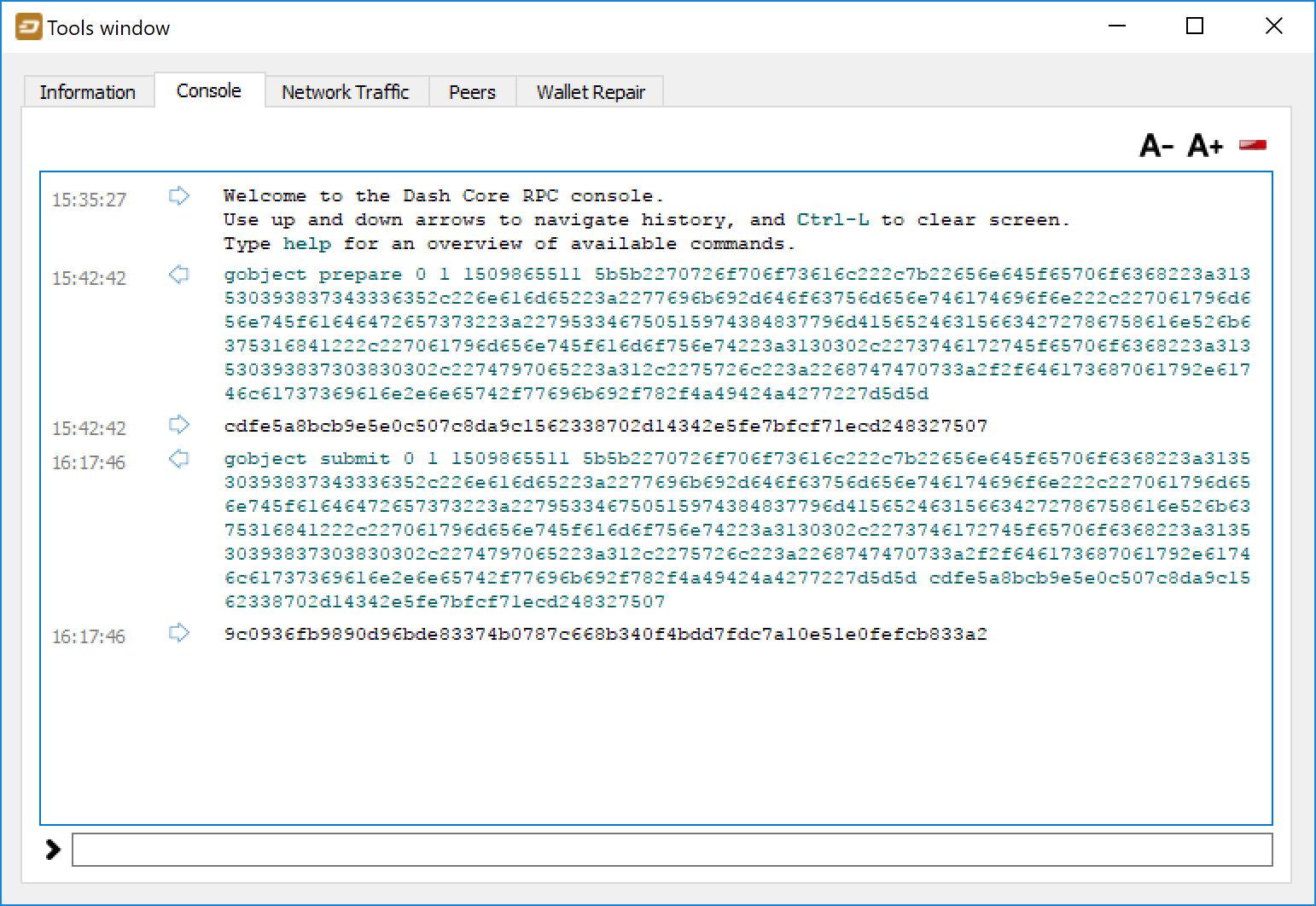Click the prompt chevron beside command input
Viewport: 1316px width, 906px height.
coord(53,850)
